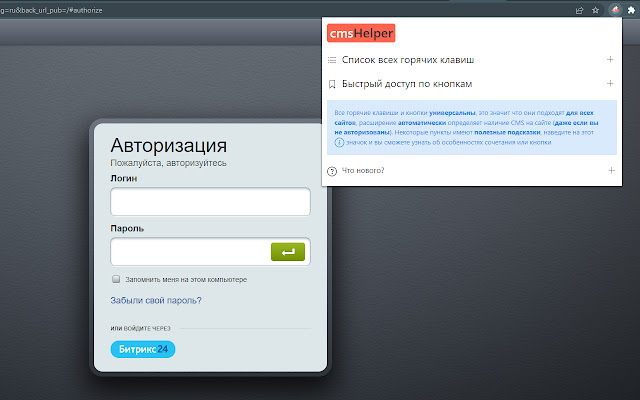
Task: Click the list icon beside Список всех горячих клавиш
Action: click(x=332, y=60)
